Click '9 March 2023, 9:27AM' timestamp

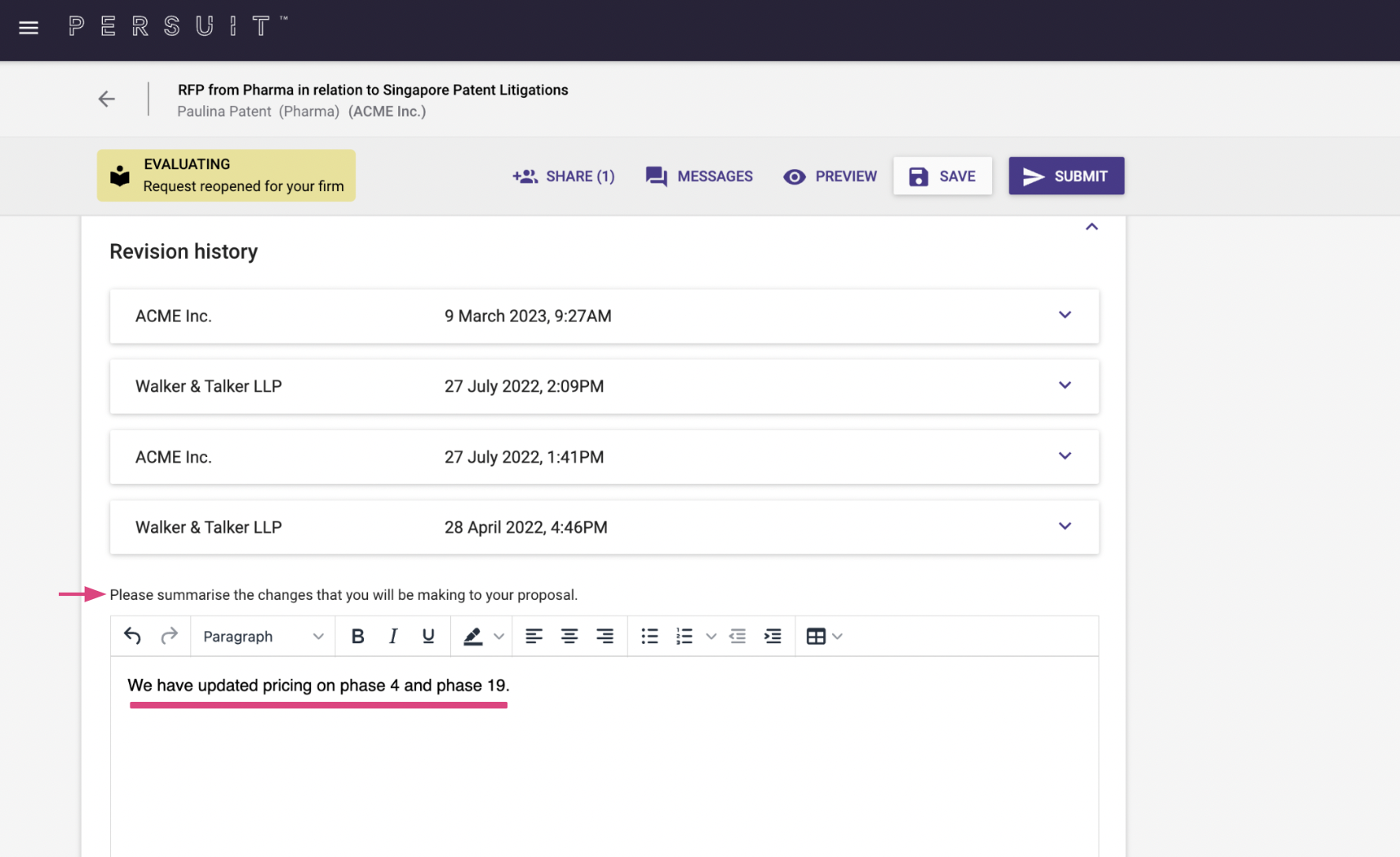pos(528,316)
